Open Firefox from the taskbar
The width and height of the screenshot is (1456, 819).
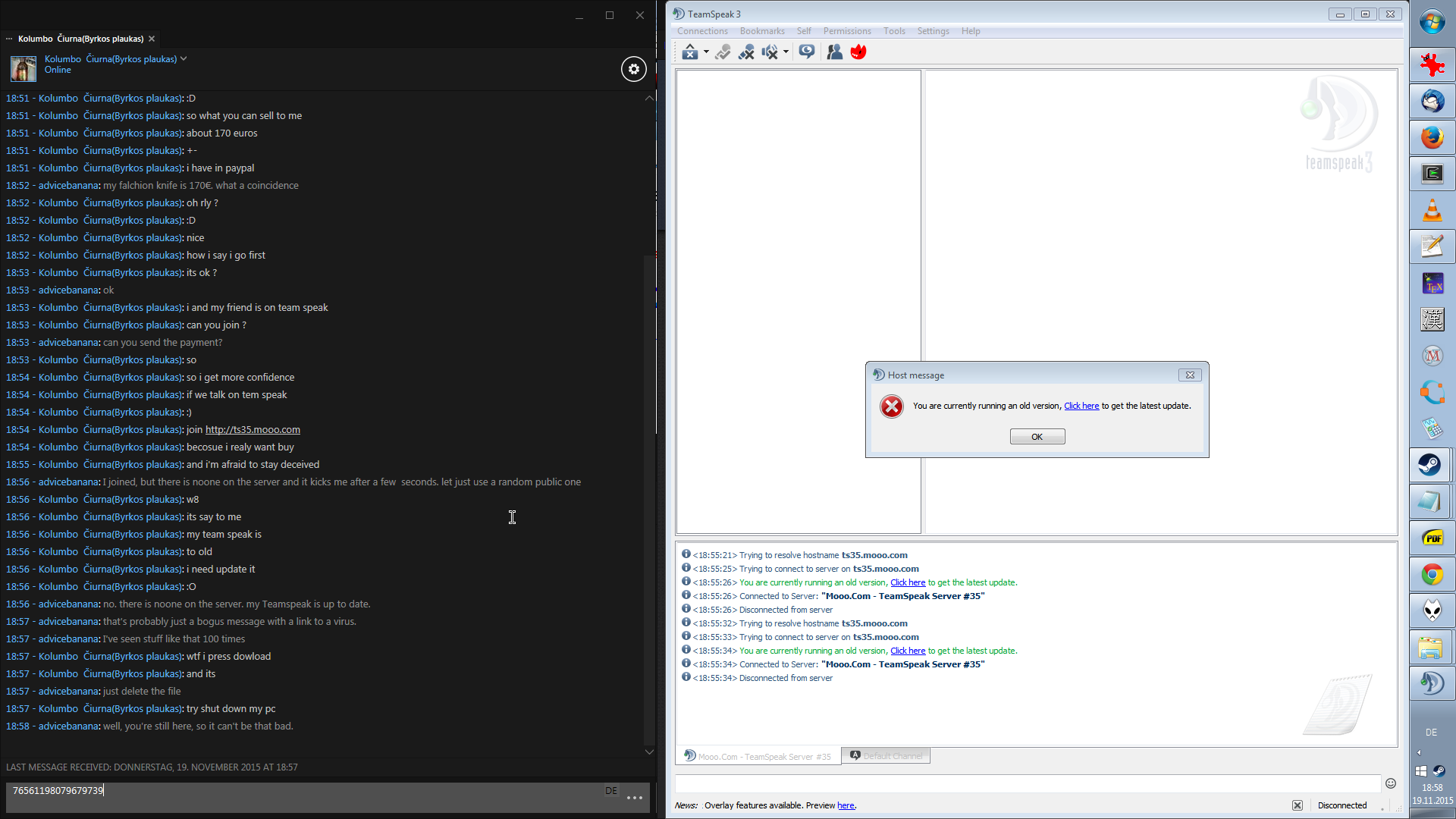coord(1432,138)
